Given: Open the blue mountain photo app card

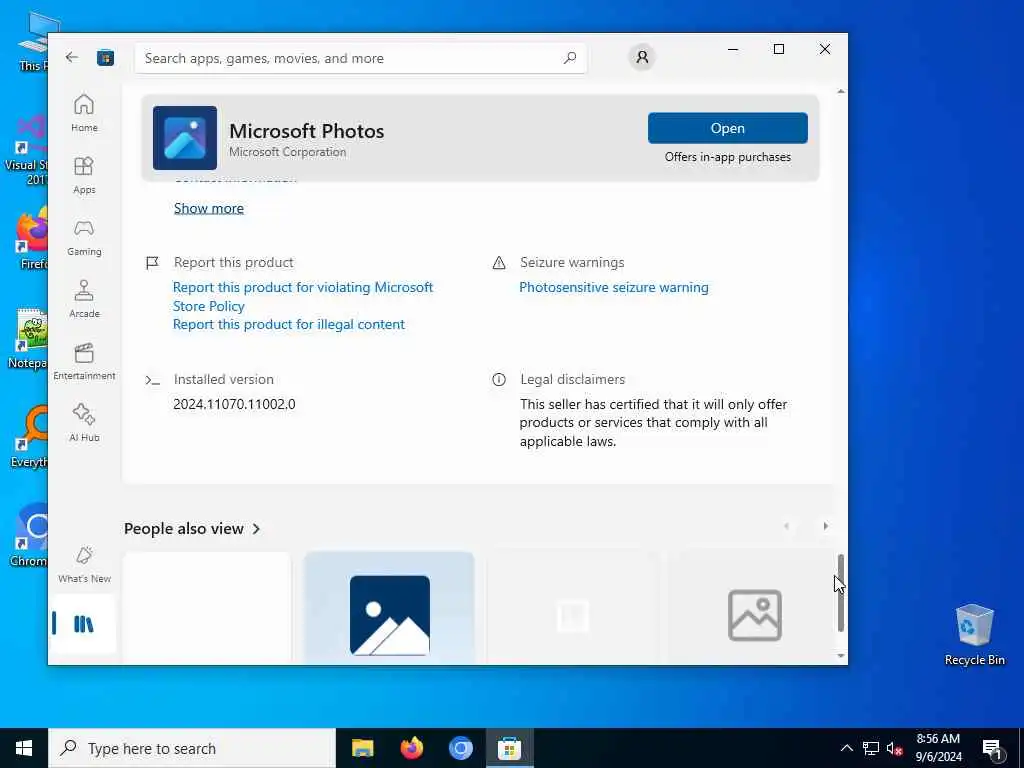Looking at the screenshot, I should tap(389, 609).
